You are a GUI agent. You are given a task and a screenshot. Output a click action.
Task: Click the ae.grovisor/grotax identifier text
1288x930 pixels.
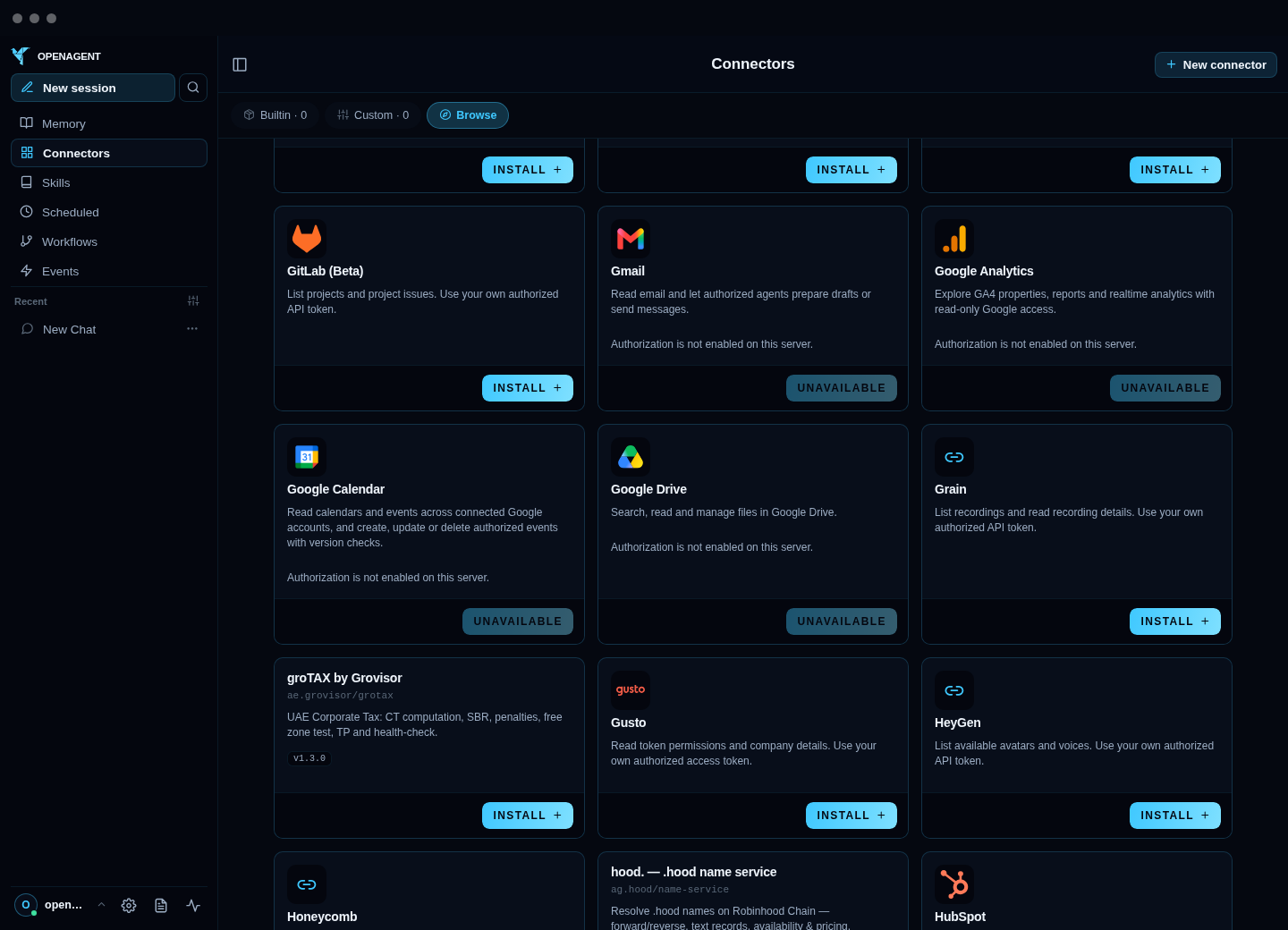pyautogui.click(x=340, y=696)
